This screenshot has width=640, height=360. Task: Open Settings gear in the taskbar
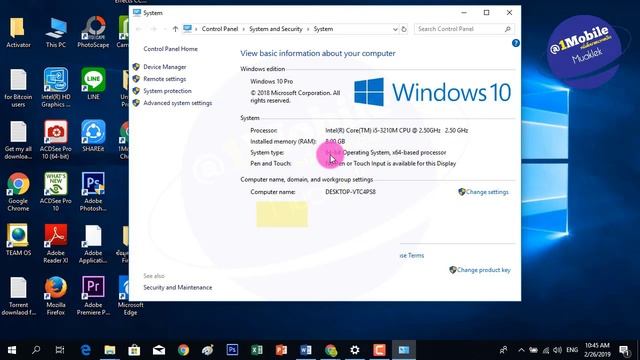[355, 350]
